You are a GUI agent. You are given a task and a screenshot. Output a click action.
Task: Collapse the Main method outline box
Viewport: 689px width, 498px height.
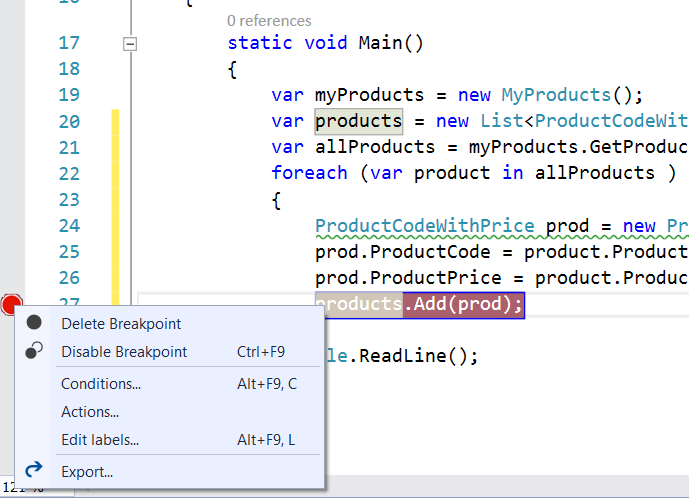tap(128, 44)
